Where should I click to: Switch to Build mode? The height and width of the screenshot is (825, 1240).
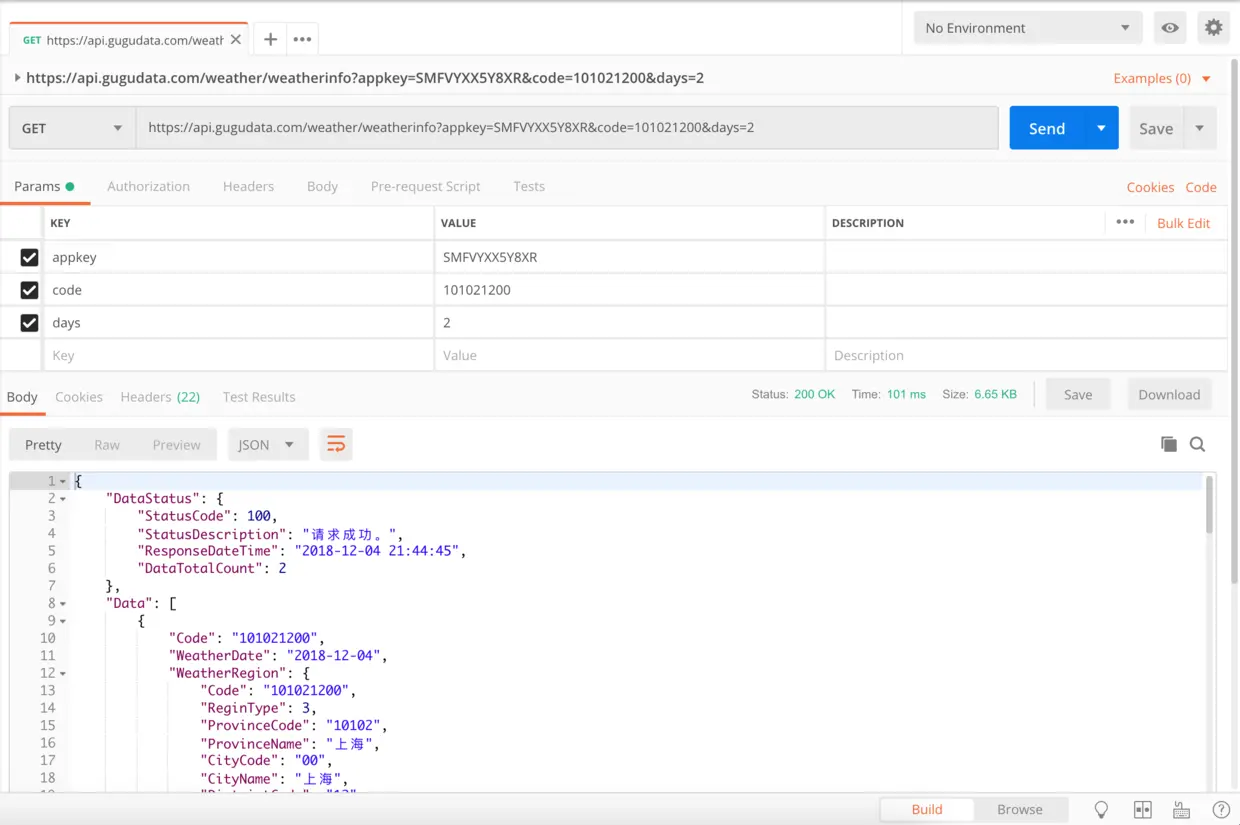click(x=927, y=809)
